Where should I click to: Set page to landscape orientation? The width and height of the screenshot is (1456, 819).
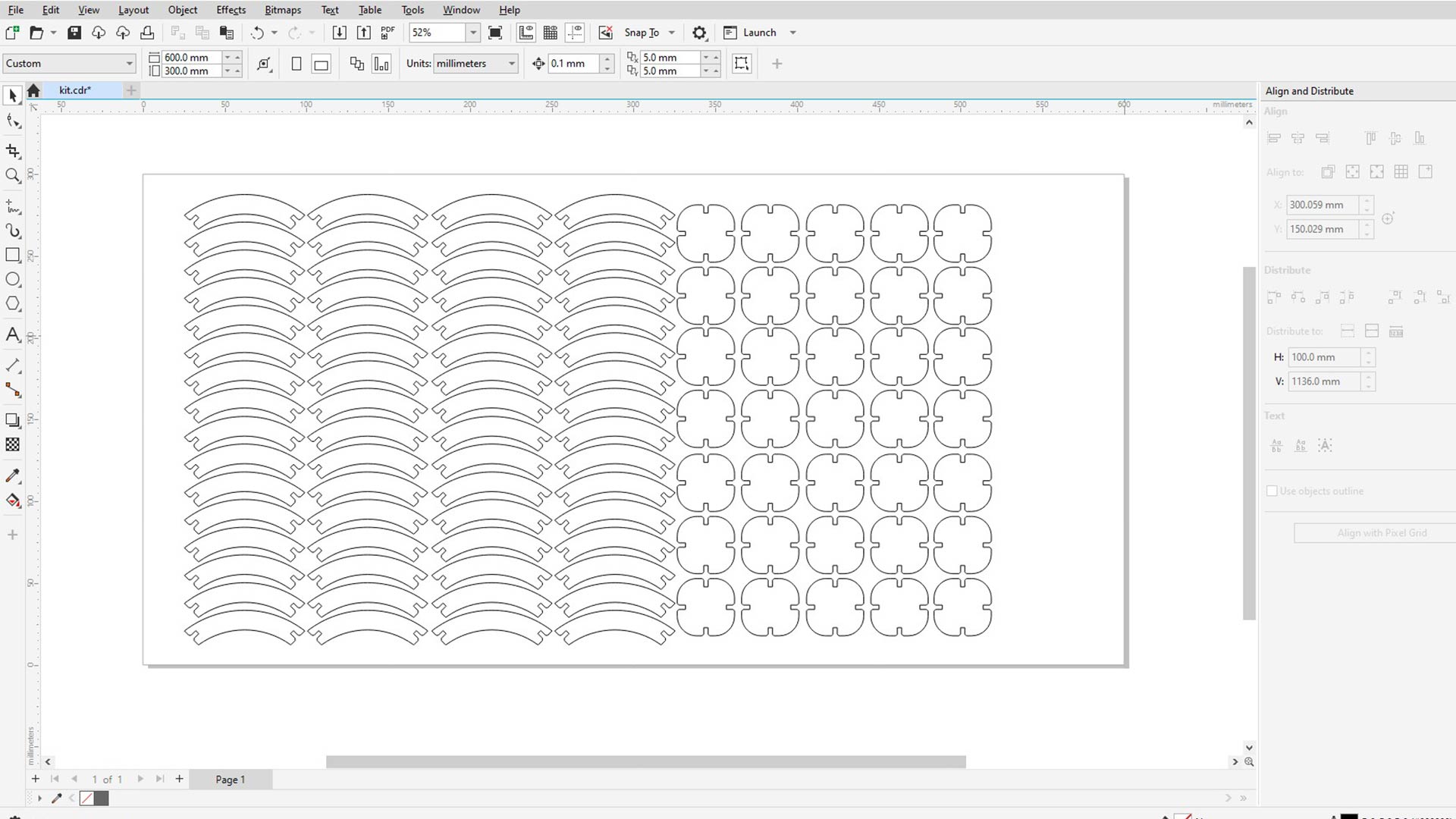click(x=322, y=64)
